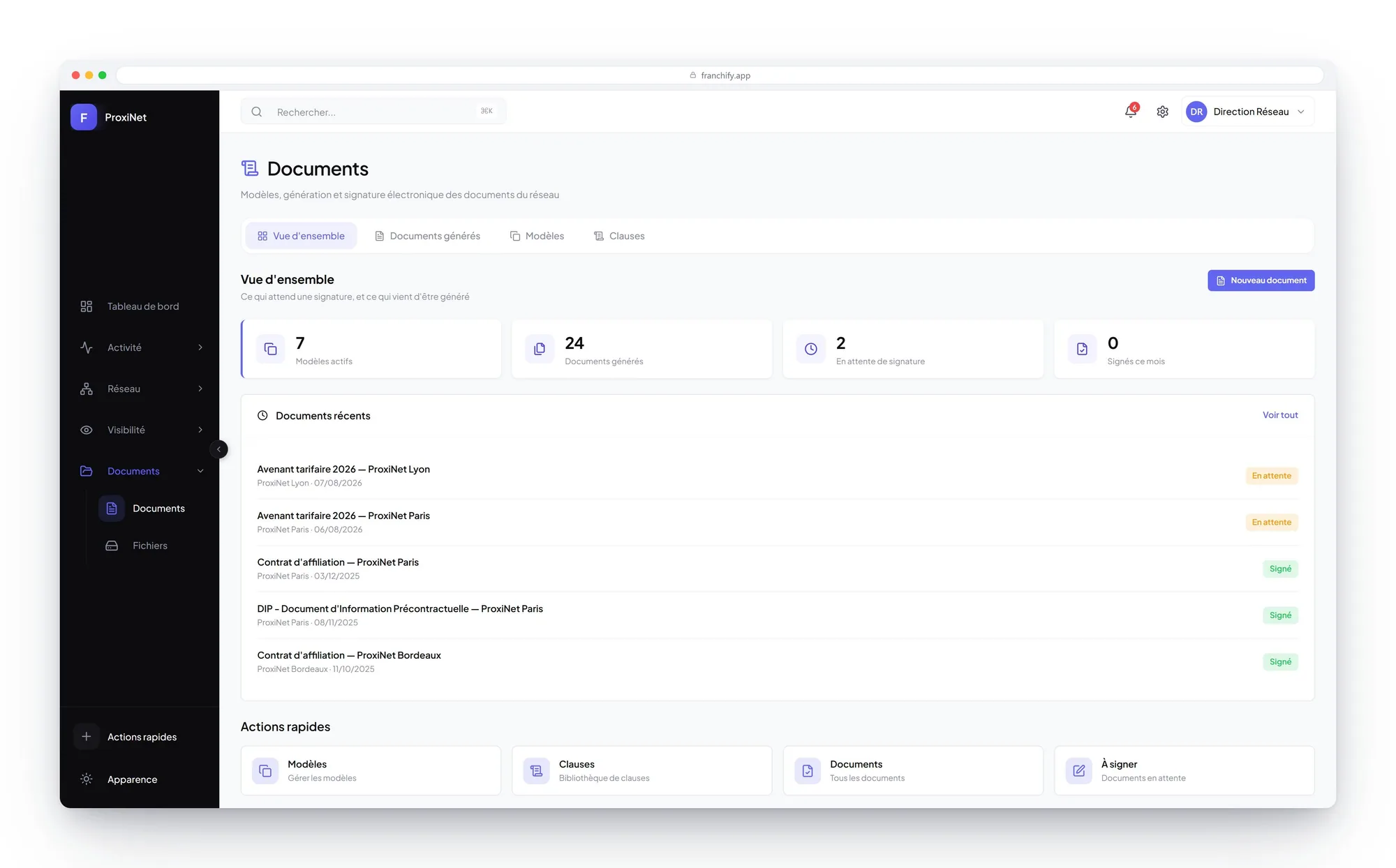Screen dimensions: 1396x868
Task: Click Signé badge on ProxiNet Bordeaux row
Action: pos(1280,662)
